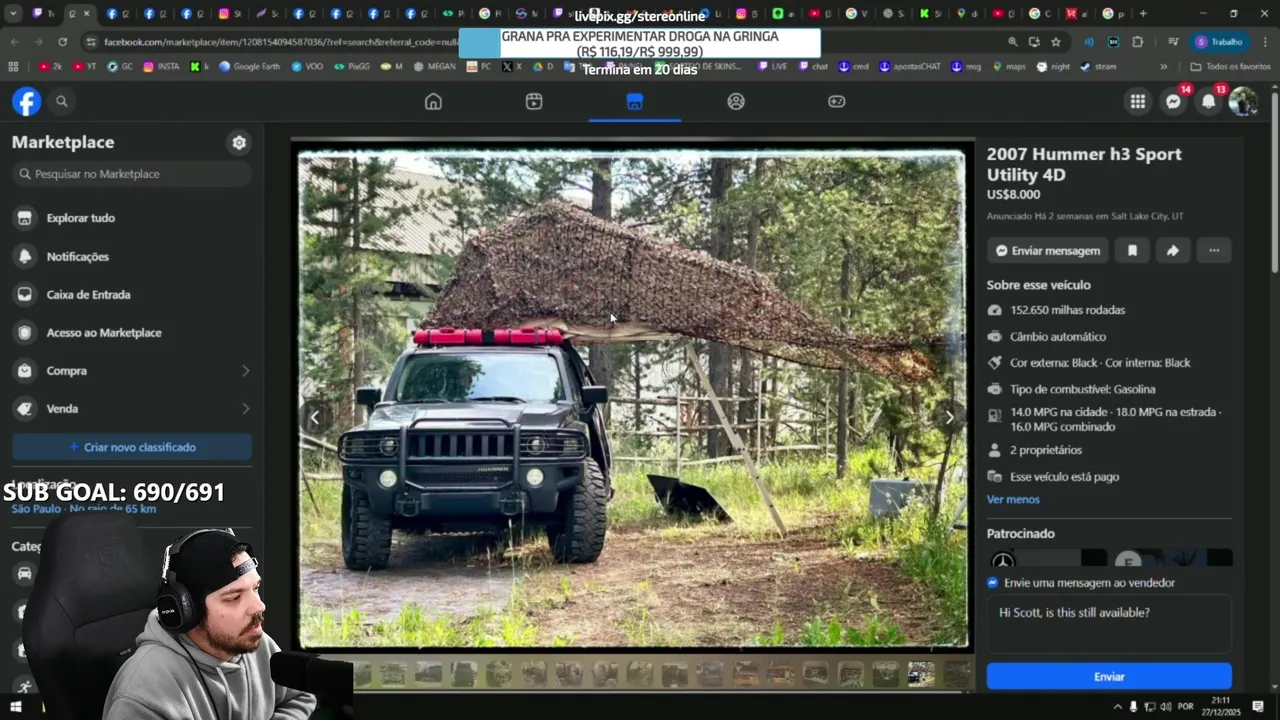Image resolution: width=1280 pixels, height=720 pixels.
Task: Open the apostasCHAT bookmark
Action: (909, 66)
